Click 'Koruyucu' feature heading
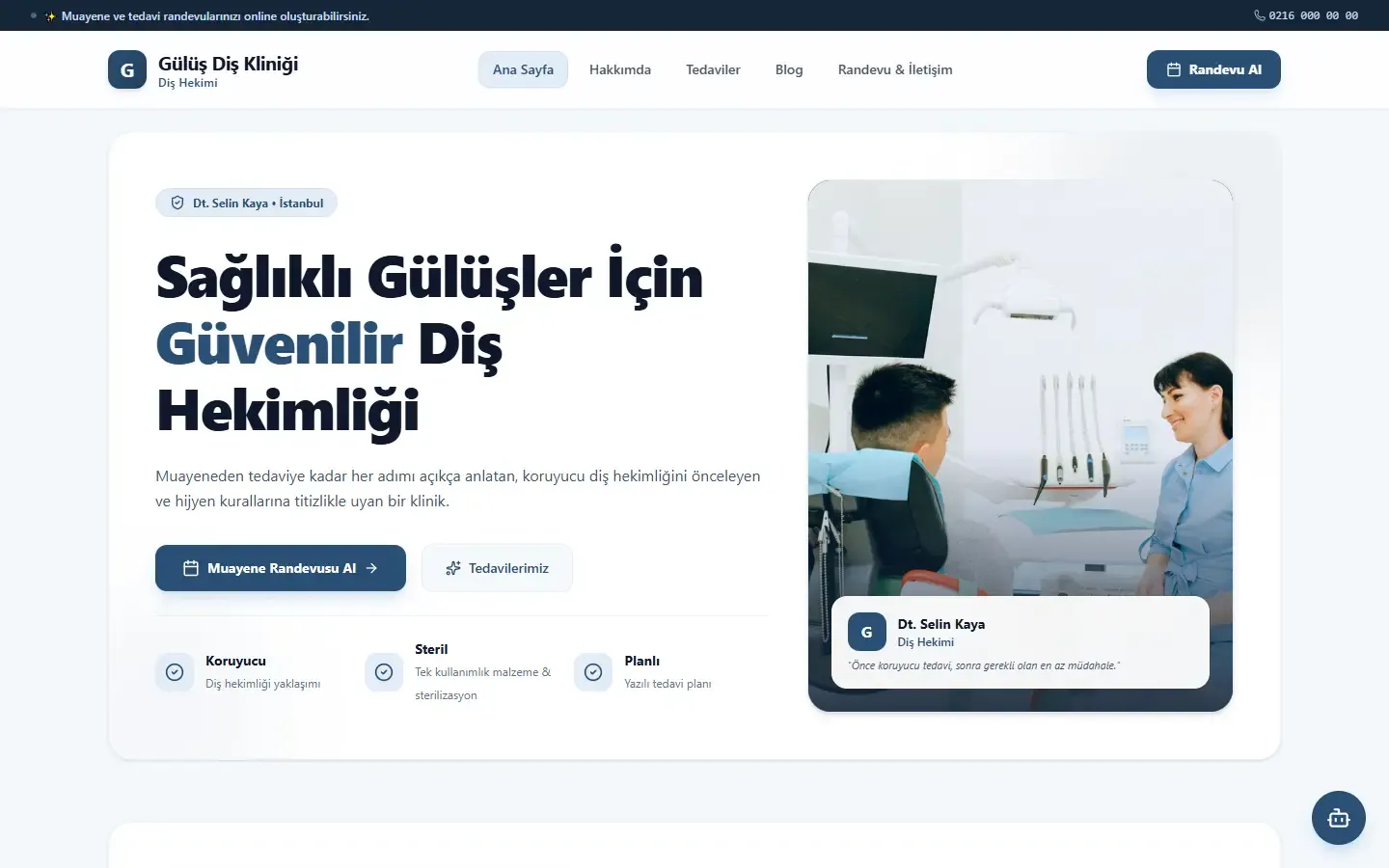 [235, 661]
